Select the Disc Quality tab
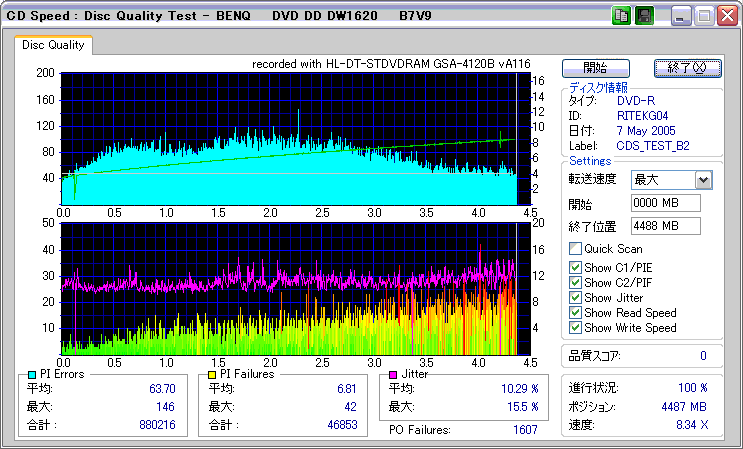Viewport: 743px width, 449px height. point(53,45)
